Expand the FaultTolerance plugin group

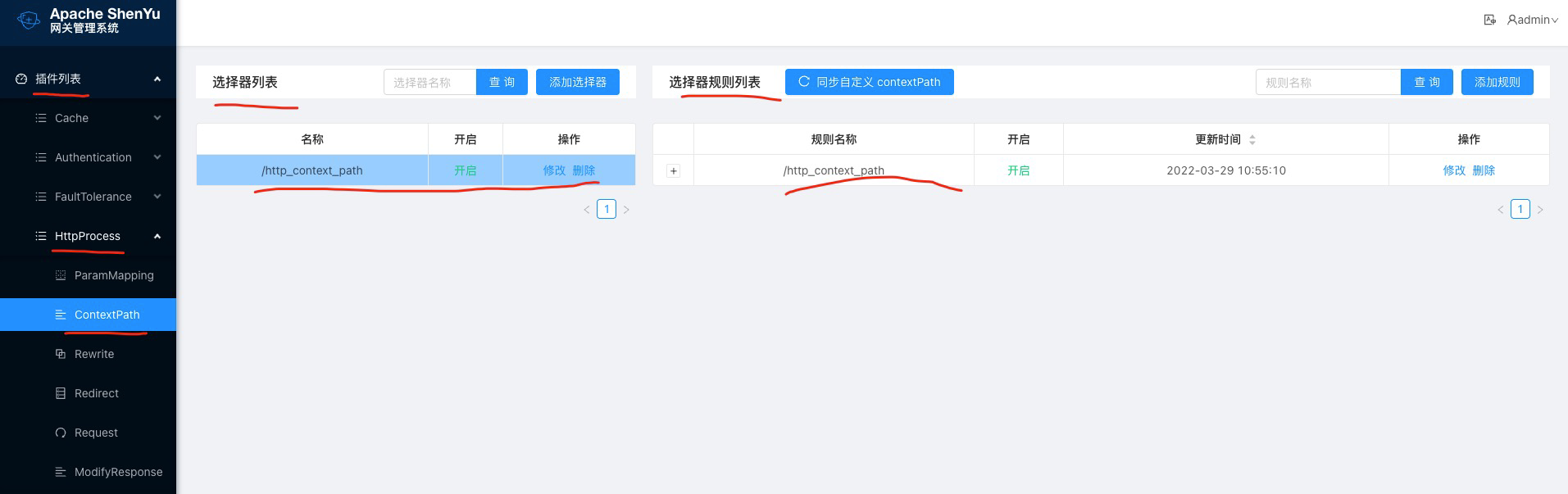click(x=157, y=197)
